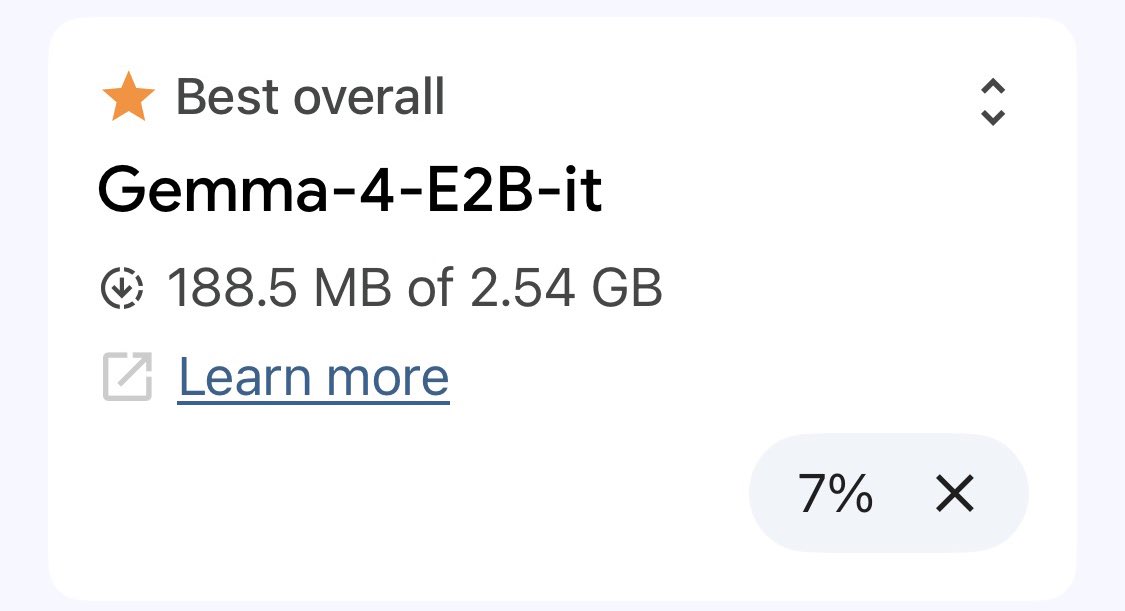Cancel the Gemma model download with X
Image resolution: width=1125 pixels, height=611 pixels.
pos(954,494)
